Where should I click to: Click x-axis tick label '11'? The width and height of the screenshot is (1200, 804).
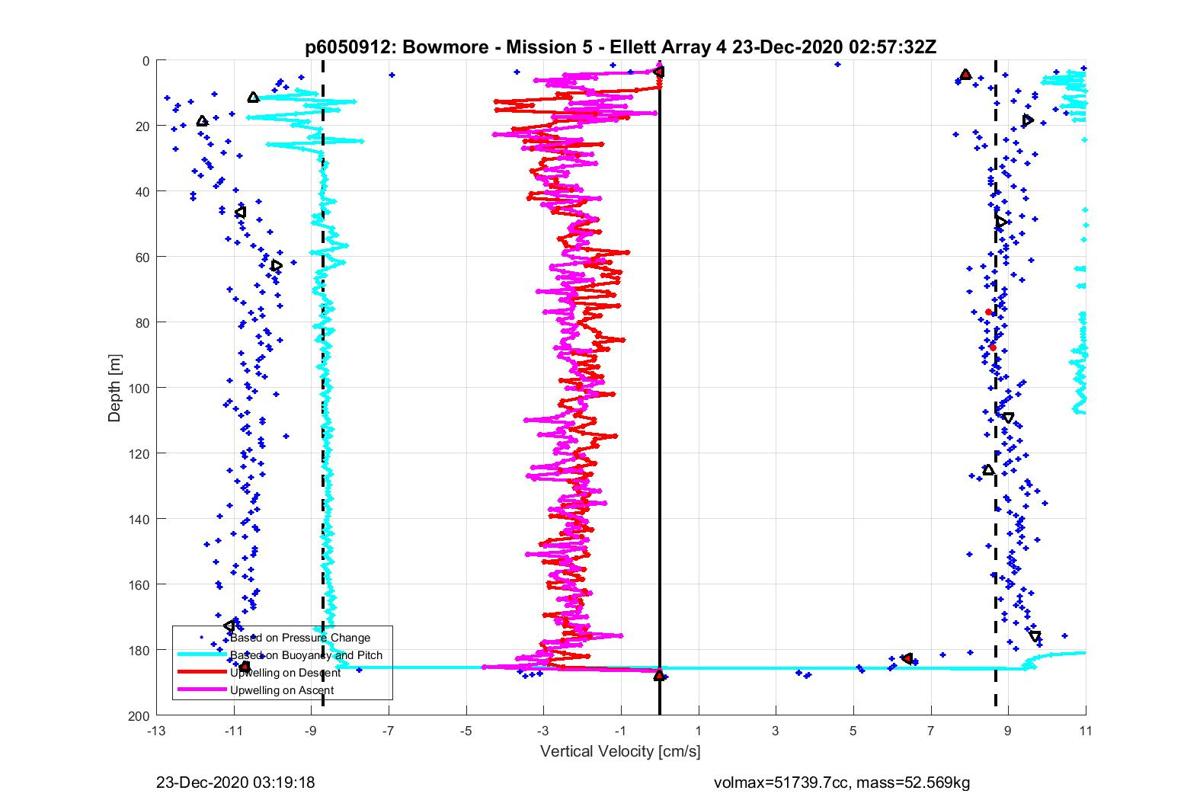click(1086, 732)
